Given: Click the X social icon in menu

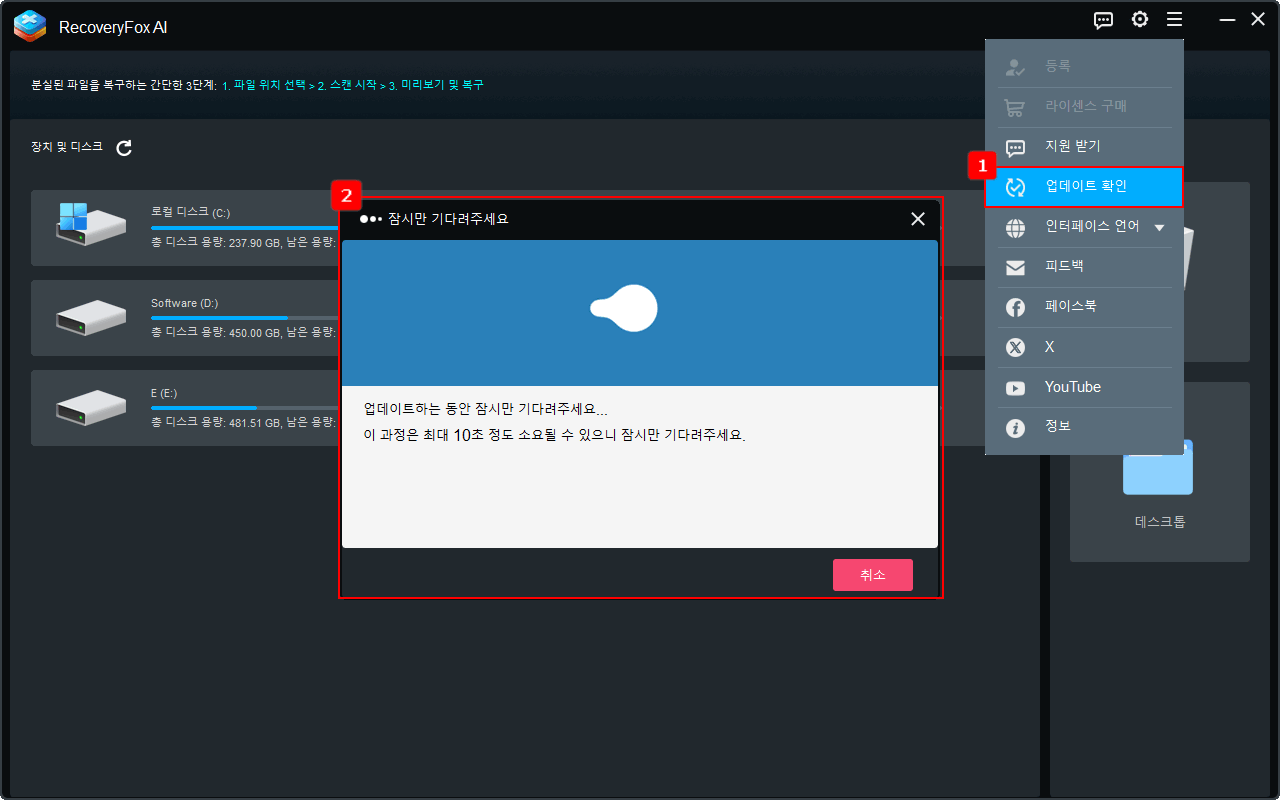Looking at the screenshot, I should pos(1015,347).
